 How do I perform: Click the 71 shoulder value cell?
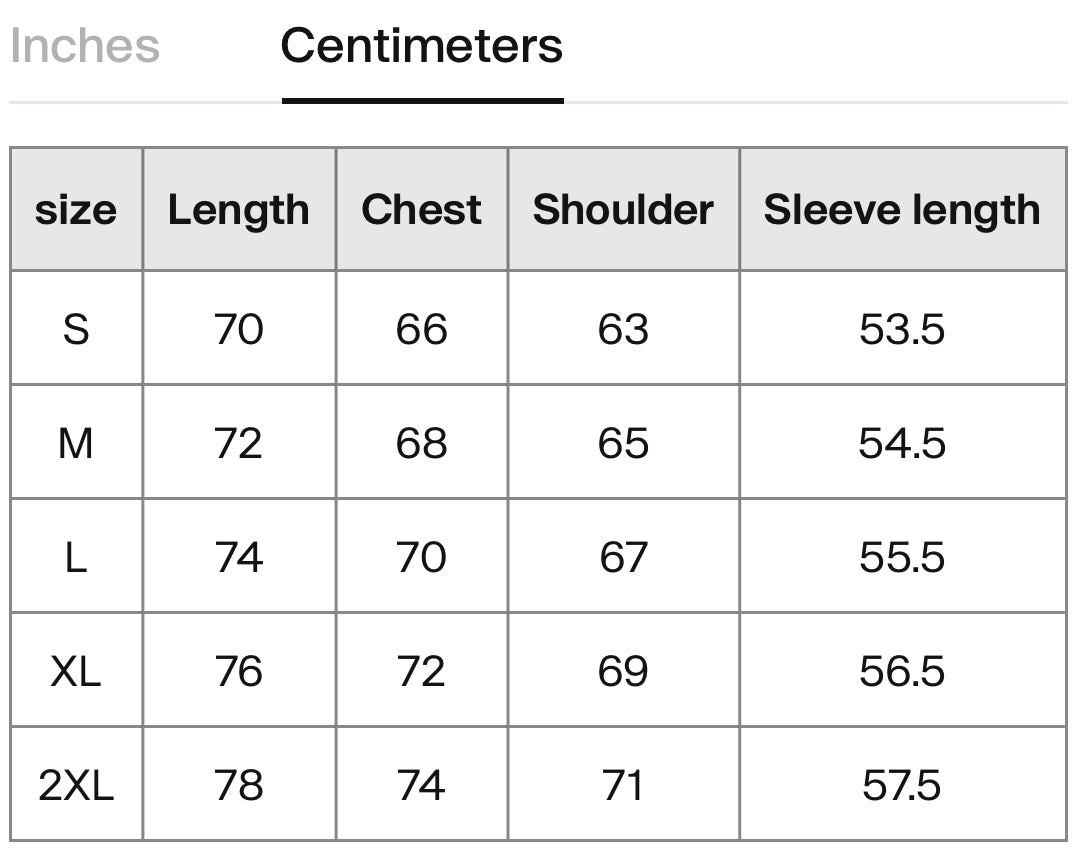tap(623, 785)
